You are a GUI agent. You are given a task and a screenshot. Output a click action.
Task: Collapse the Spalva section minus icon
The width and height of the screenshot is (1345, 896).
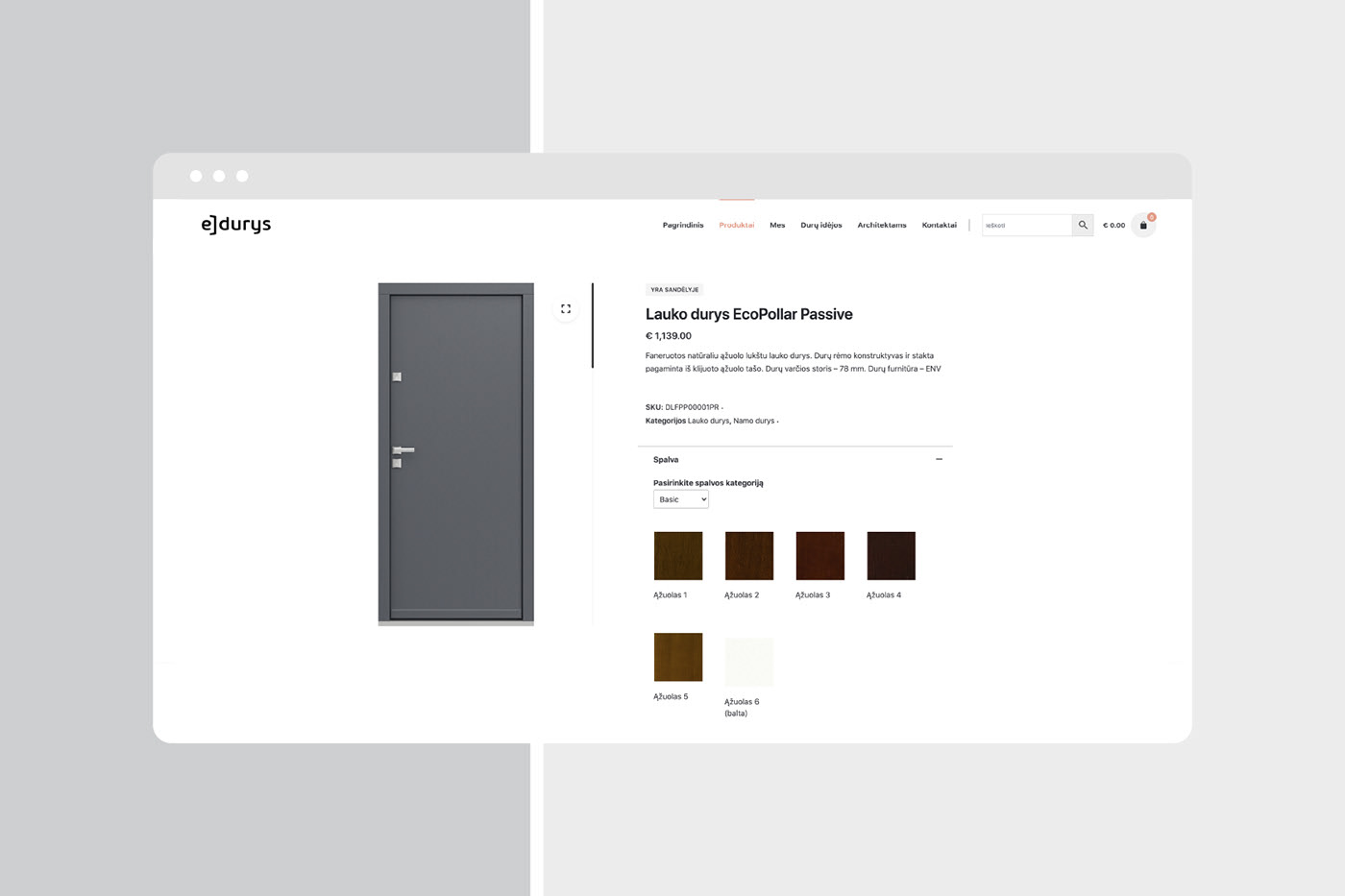pyautogui.click(x=939, y=459)
